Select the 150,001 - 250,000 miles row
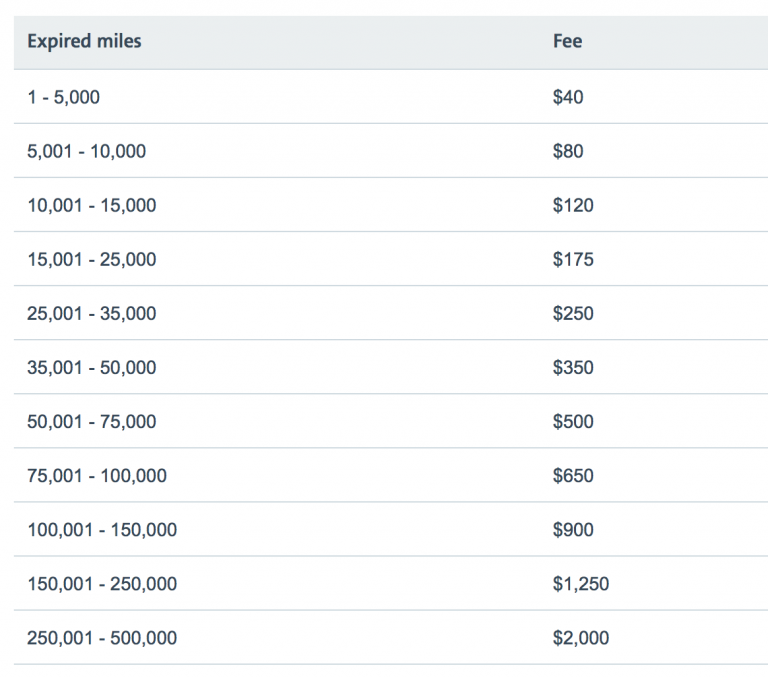The height and width of the screenshot is (678, 768). (102, 584)
